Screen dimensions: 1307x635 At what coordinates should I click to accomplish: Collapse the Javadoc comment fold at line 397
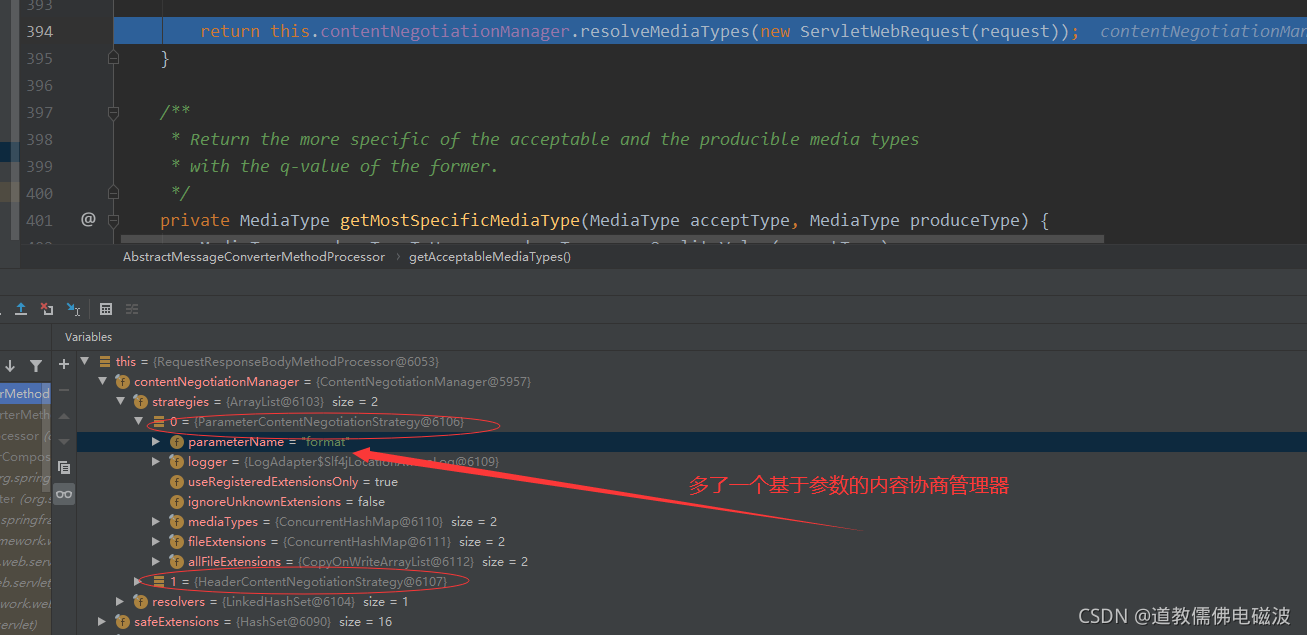[x=113, y=112]
